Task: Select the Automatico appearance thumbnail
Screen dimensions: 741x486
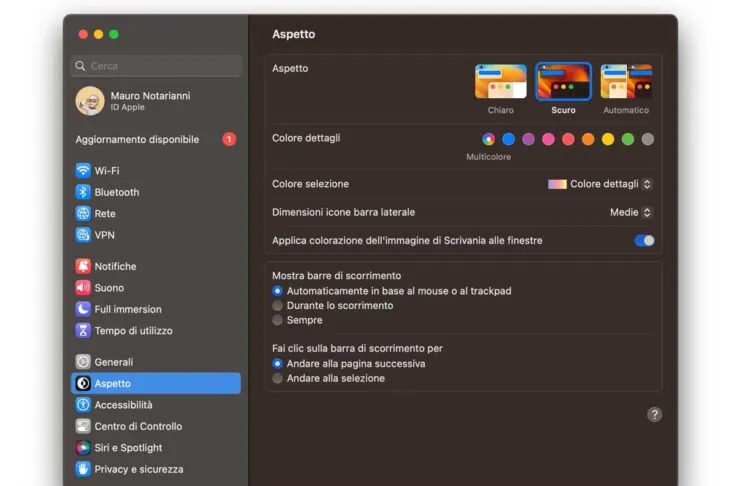Action: [x=626, y=81]
